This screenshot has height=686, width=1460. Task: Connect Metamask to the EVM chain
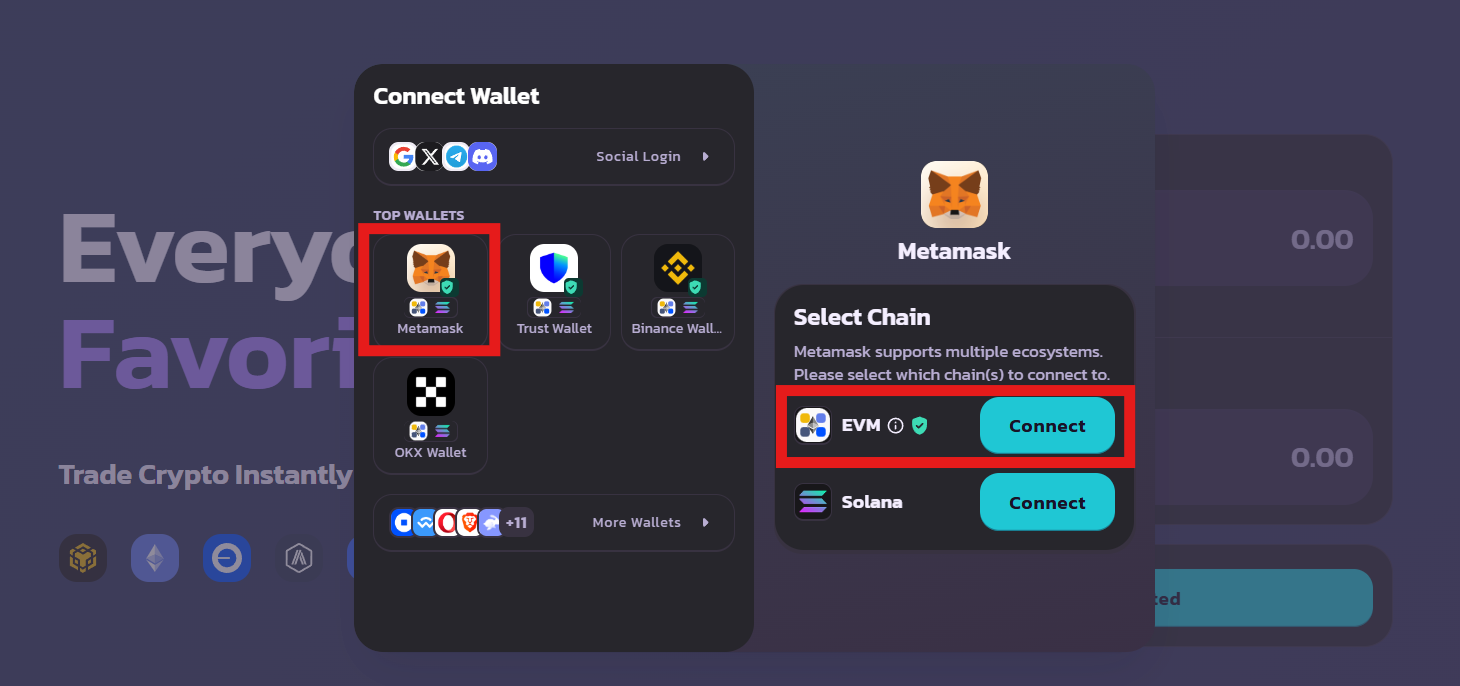[x=1047, y=426]
